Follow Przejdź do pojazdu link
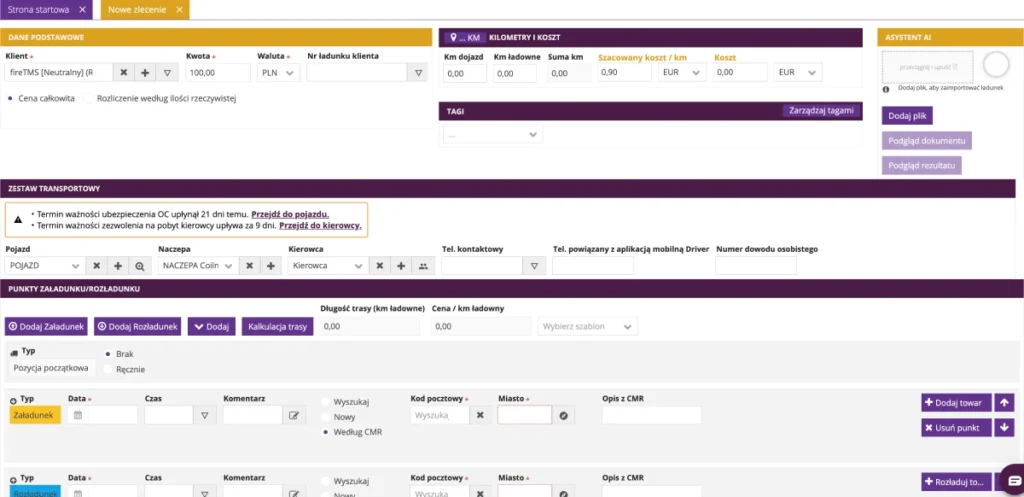The width and height of the screenshot is (1024, 497). pos(290,214)
